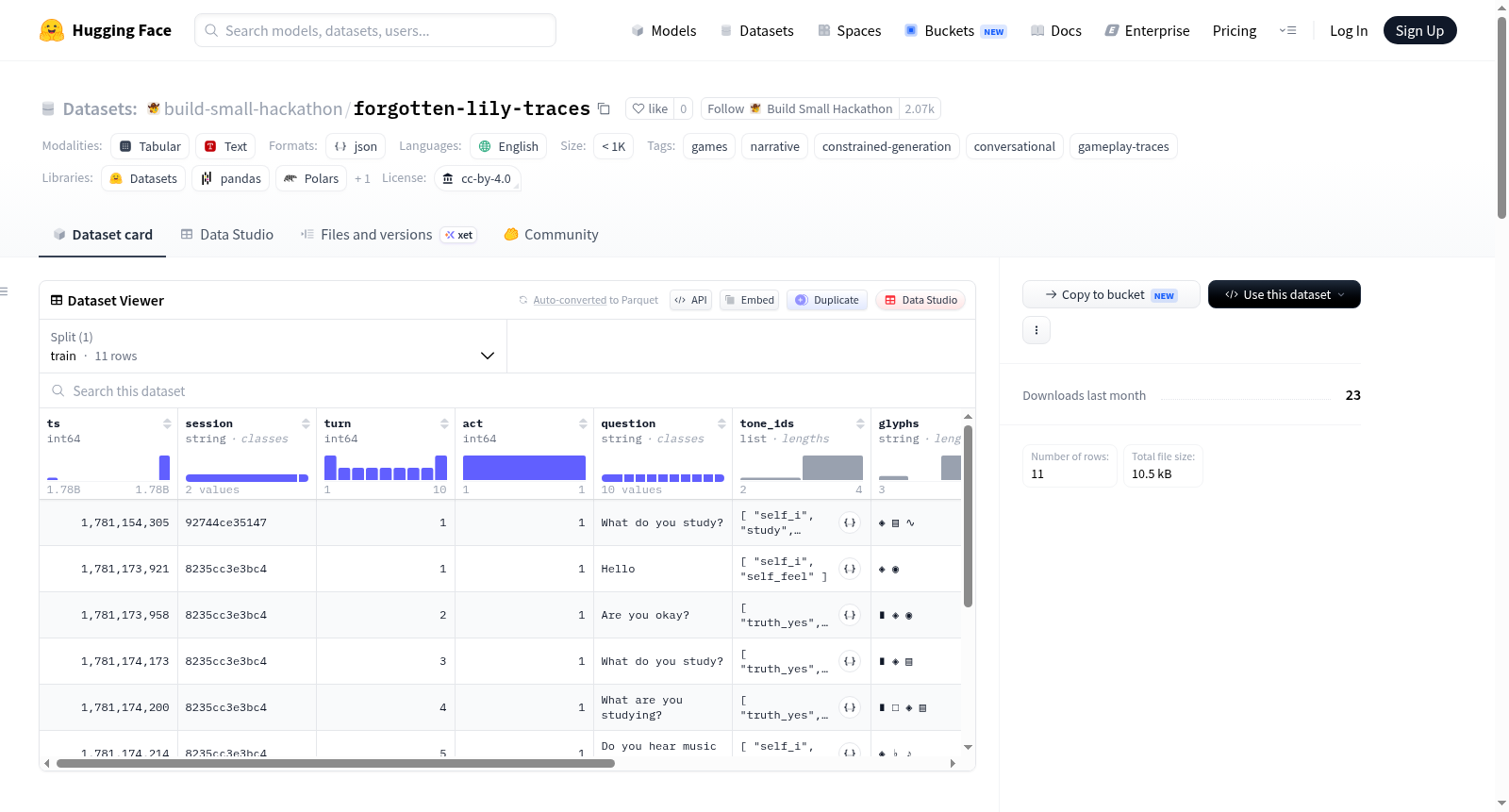Screen dimensions: 1509x812
Task: Sort by the turn column
Action: coord(444,423)
